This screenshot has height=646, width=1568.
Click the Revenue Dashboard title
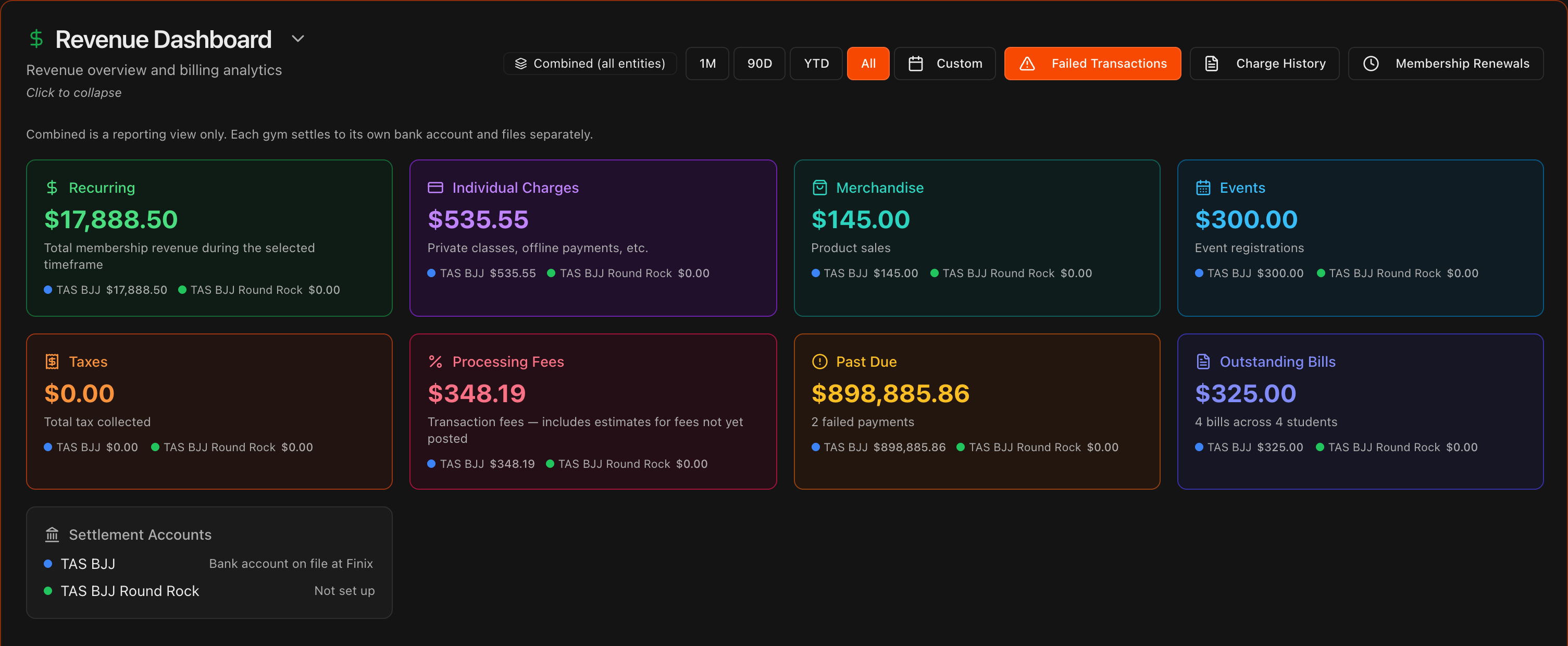[163, 40]
